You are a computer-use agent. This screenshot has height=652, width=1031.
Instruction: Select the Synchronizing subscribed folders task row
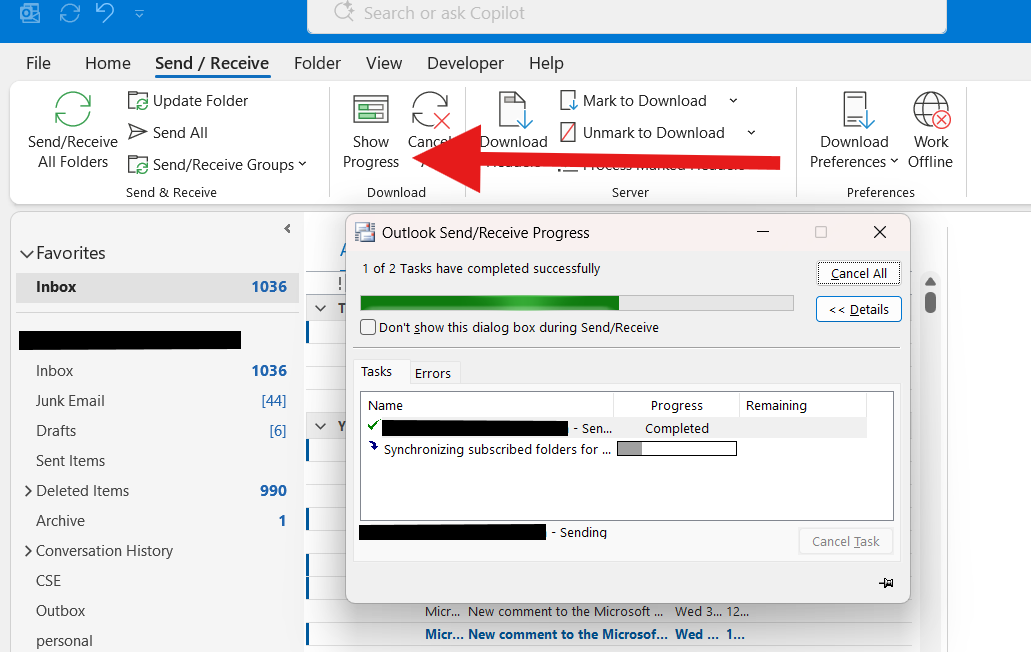click(614, 450)
